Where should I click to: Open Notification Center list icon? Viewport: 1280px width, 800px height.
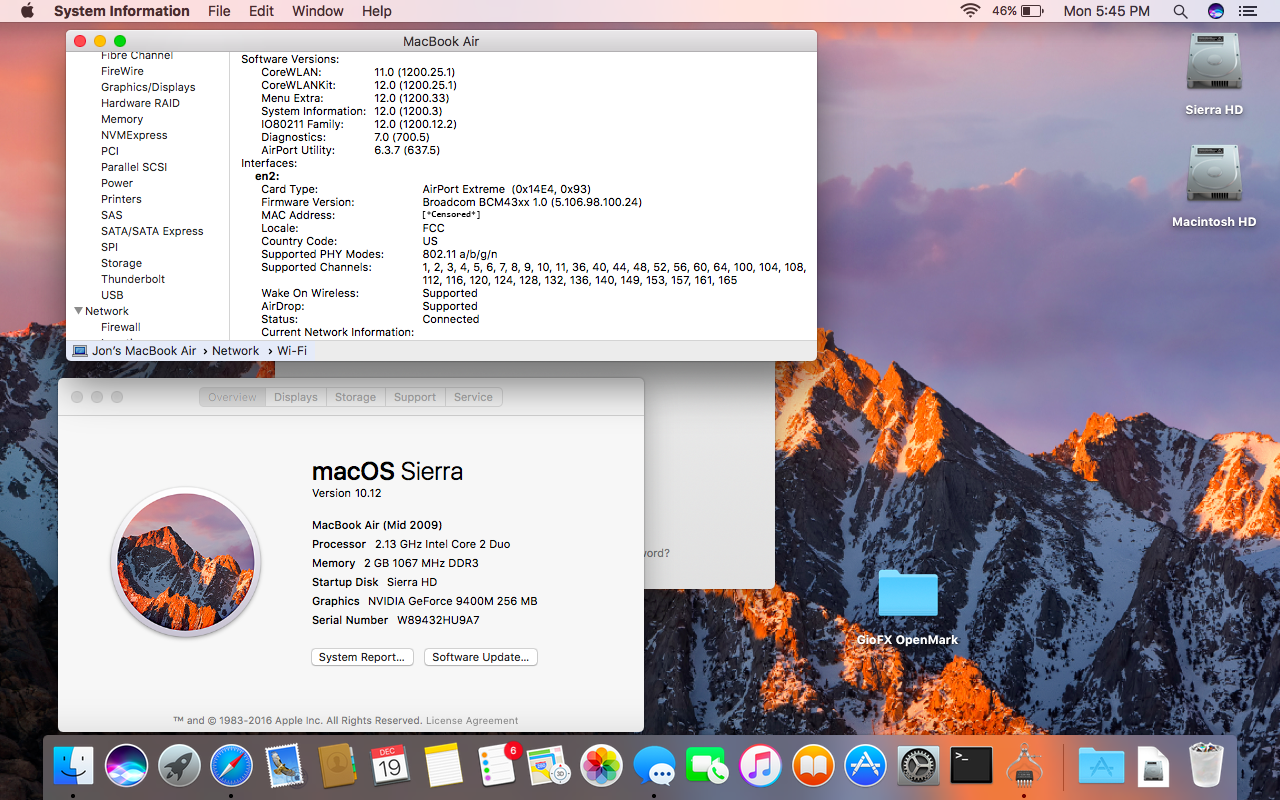1247,11
